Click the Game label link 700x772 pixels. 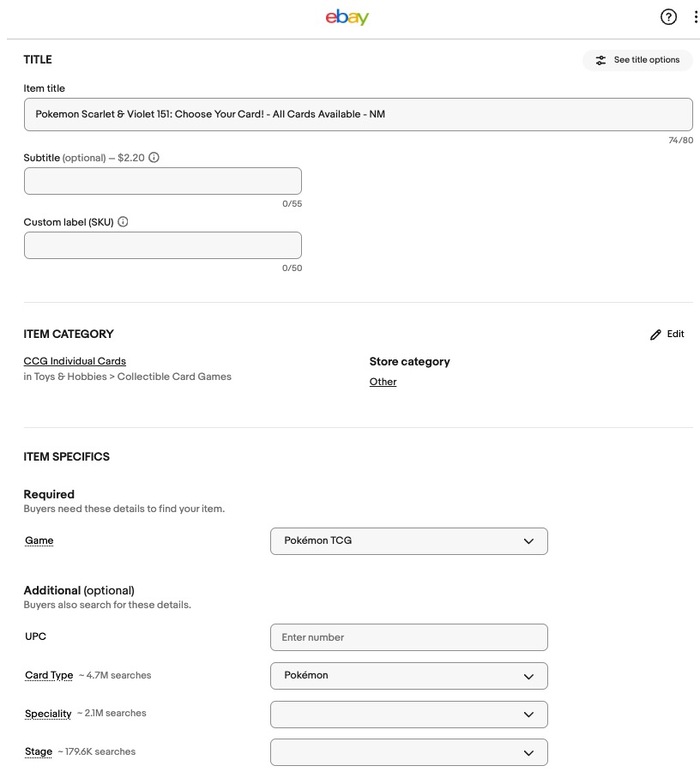(x=39, y=541)
